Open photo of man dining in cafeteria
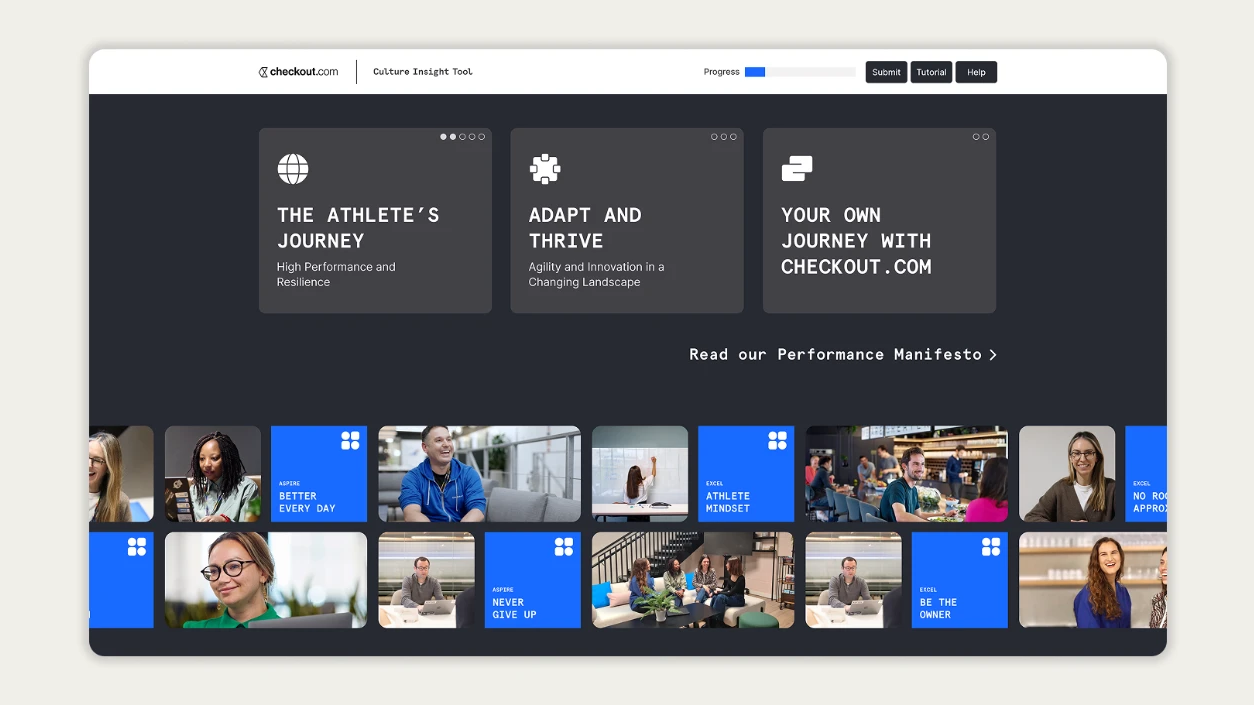This screenshot has height=705, width=1254. [906, 474]
